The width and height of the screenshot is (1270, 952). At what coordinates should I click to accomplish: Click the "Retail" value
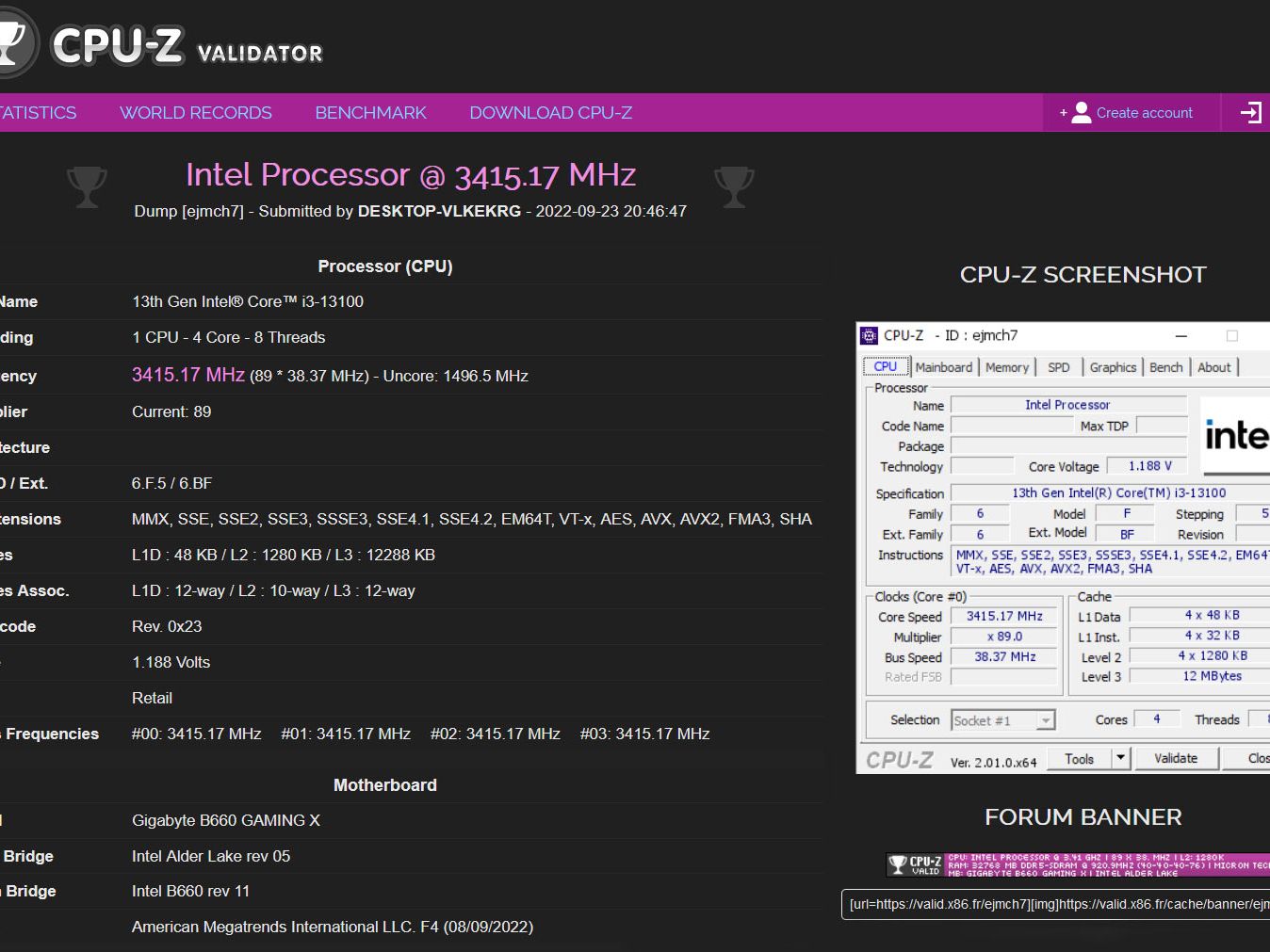[152, 699]
